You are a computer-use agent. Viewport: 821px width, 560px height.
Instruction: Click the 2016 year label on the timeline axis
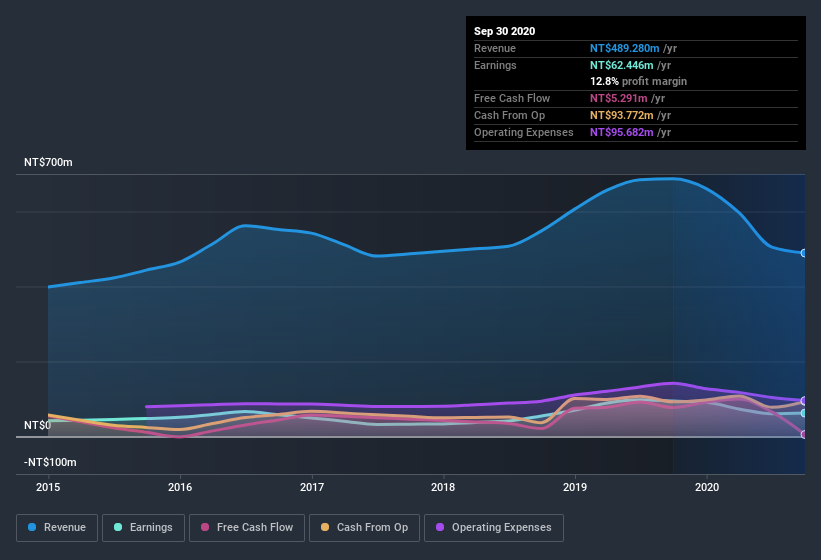pos(180,488)
